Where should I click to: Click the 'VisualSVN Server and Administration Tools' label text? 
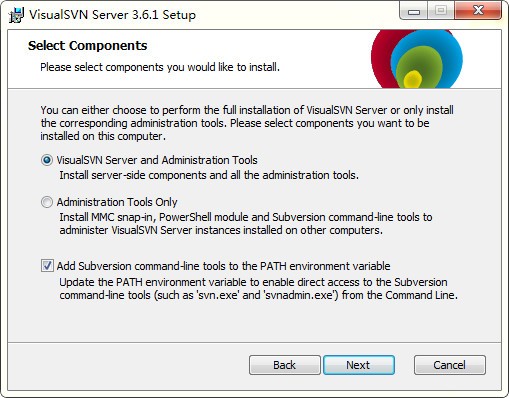pyautogui.click(x=157, y=160)
